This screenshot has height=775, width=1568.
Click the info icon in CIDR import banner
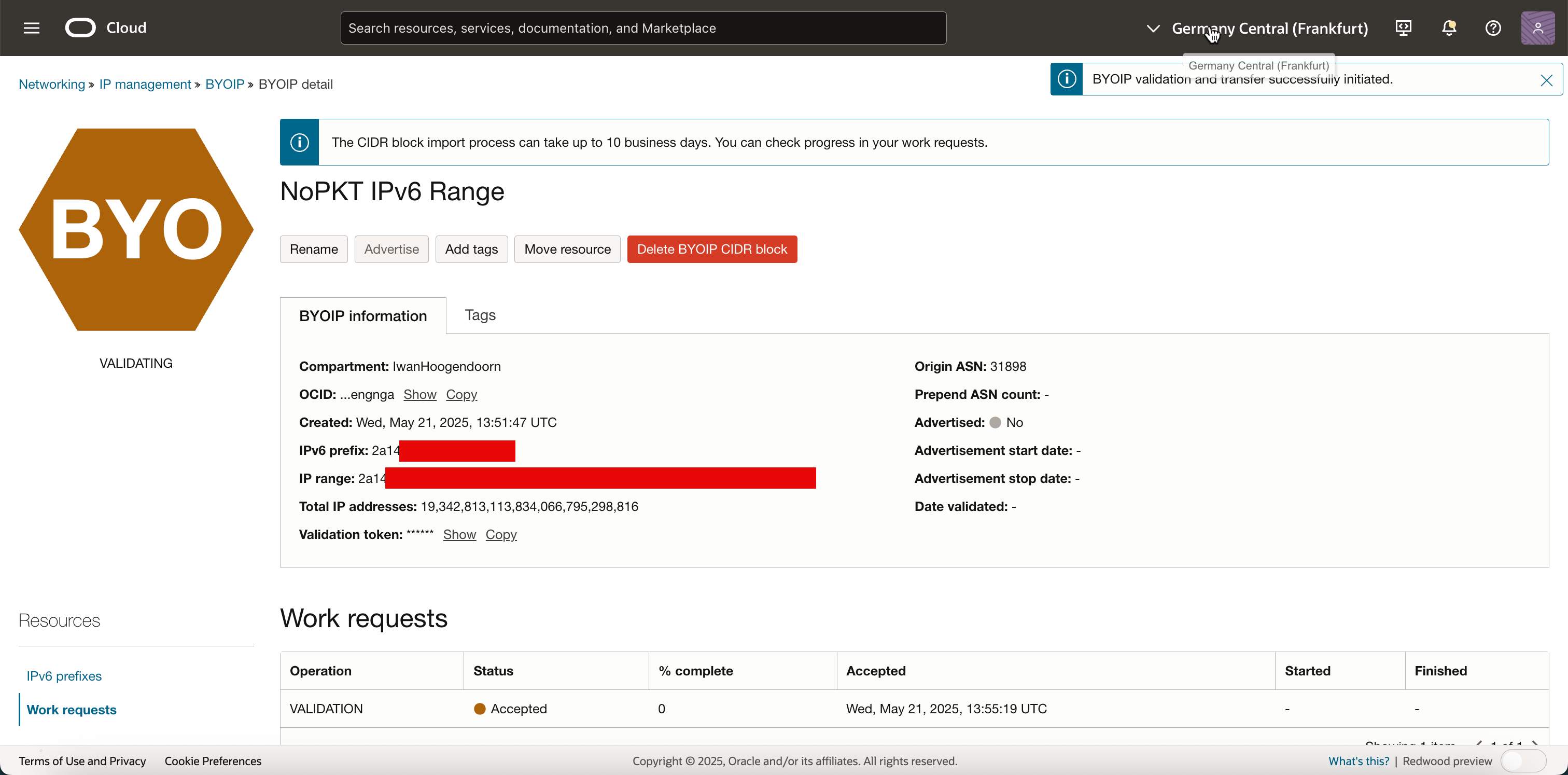point(300,143)
